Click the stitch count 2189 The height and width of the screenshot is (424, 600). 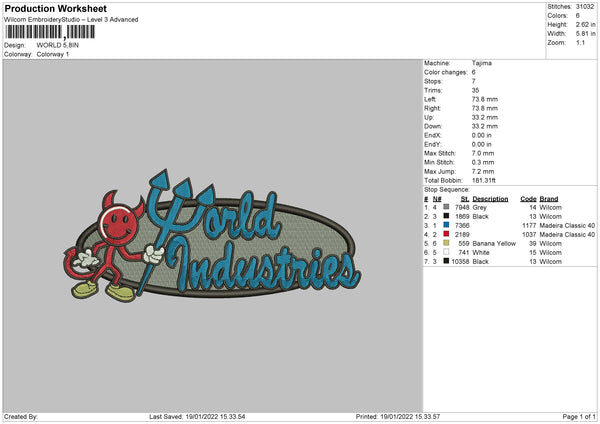[462, 235]
